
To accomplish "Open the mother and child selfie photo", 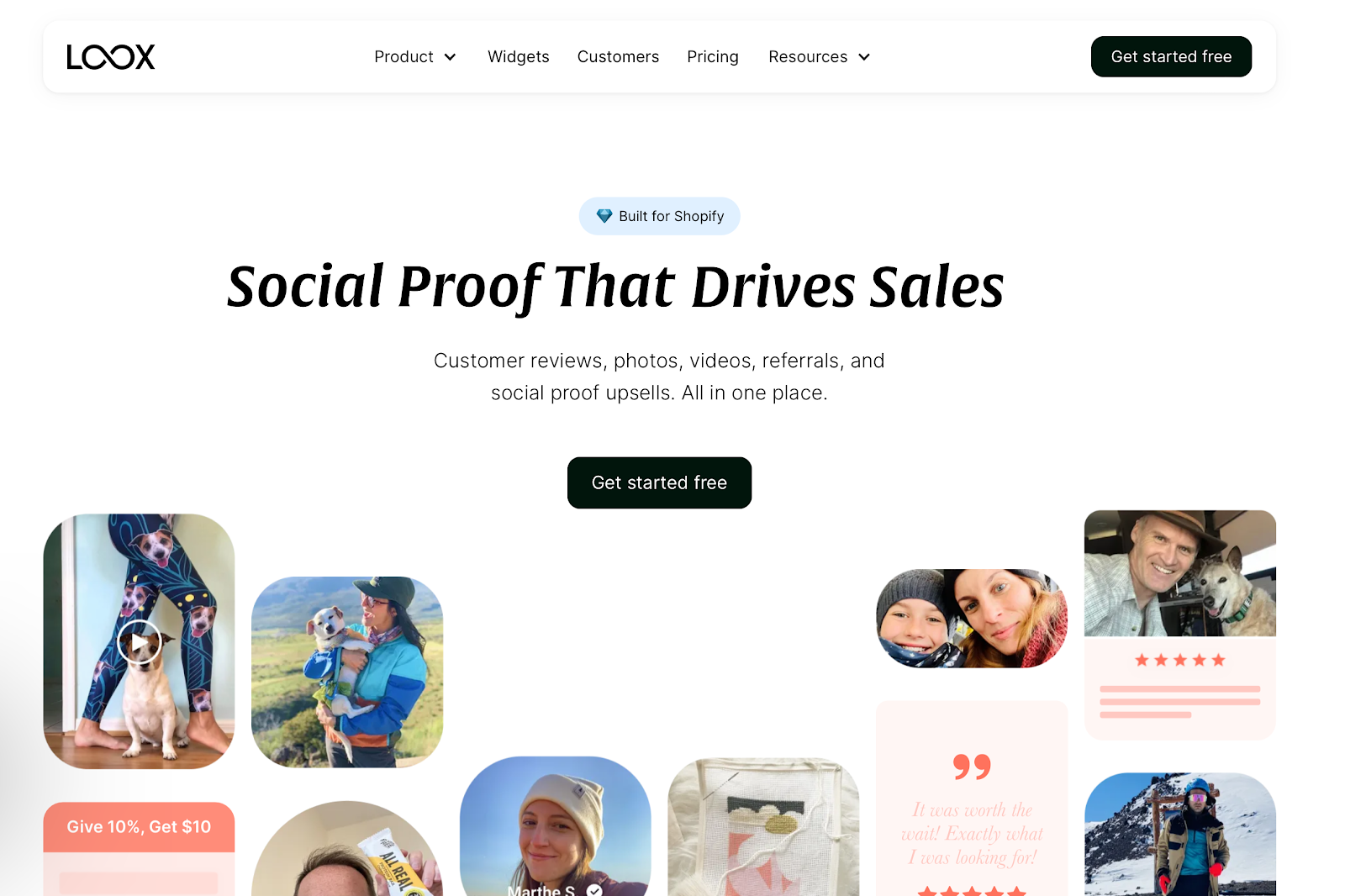I will click(972, 619).
